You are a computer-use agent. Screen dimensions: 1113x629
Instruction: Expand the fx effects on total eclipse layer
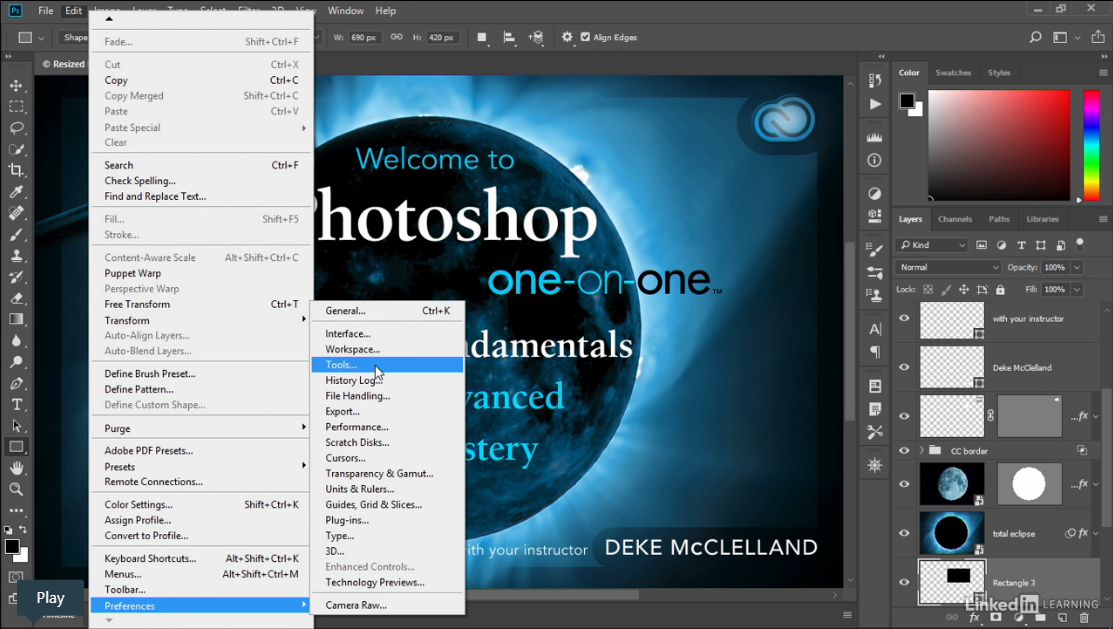coord(1096,533)
